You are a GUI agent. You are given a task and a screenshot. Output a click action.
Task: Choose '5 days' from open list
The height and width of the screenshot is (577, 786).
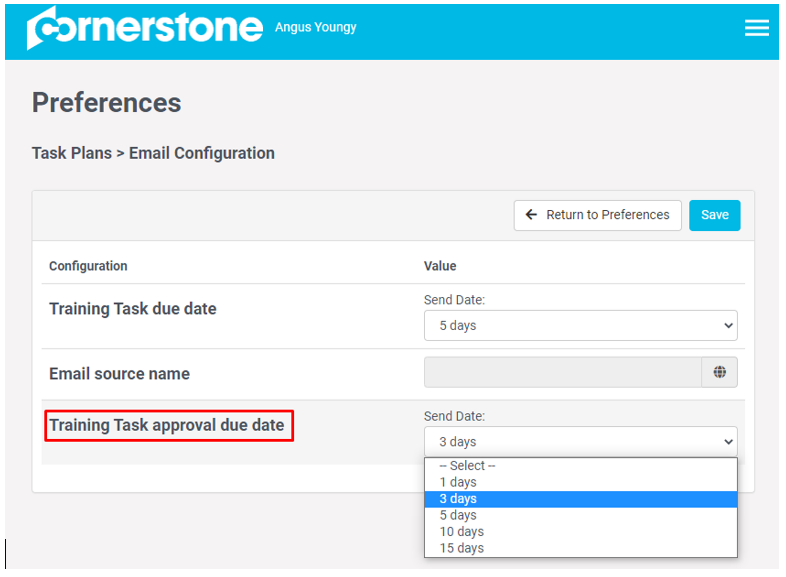pyautogui.click(x=580, y=515)
